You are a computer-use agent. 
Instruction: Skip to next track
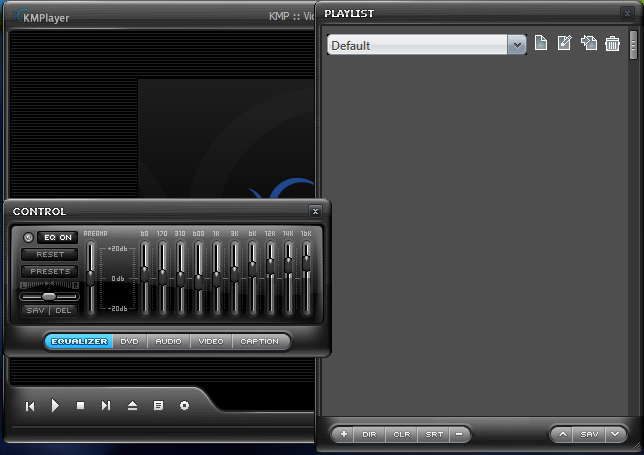(x=106, y=406)
